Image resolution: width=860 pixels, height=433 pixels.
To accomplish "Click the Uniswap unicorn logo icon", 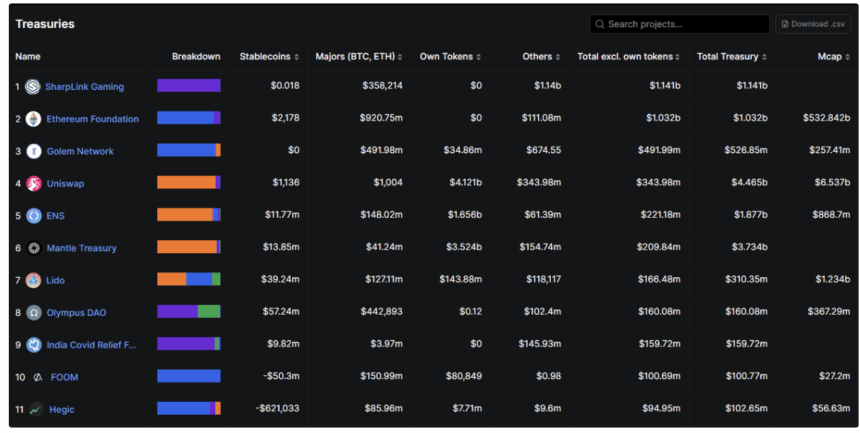I will 34,183.
